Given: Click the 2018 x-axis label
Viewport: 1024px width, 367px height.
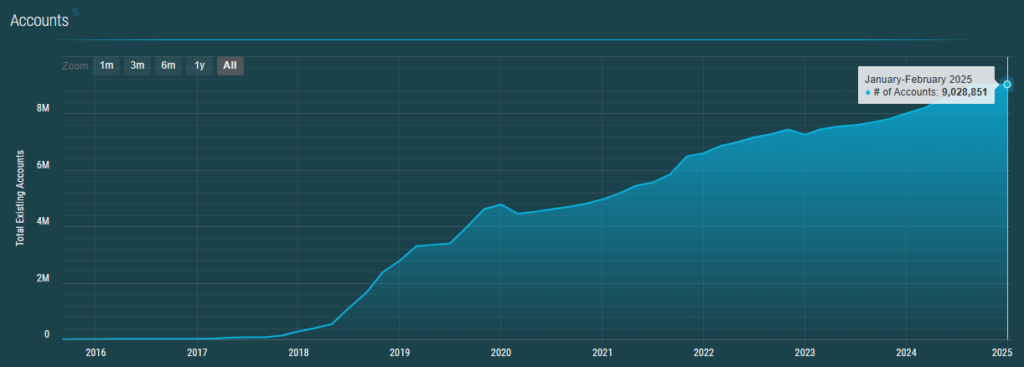Looking at the screenshot, I should pos(298,353).
